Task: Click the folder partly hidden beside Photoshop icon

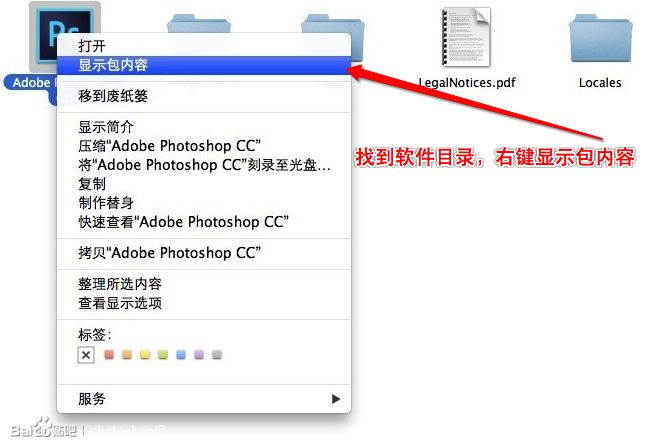Action: 199,23
